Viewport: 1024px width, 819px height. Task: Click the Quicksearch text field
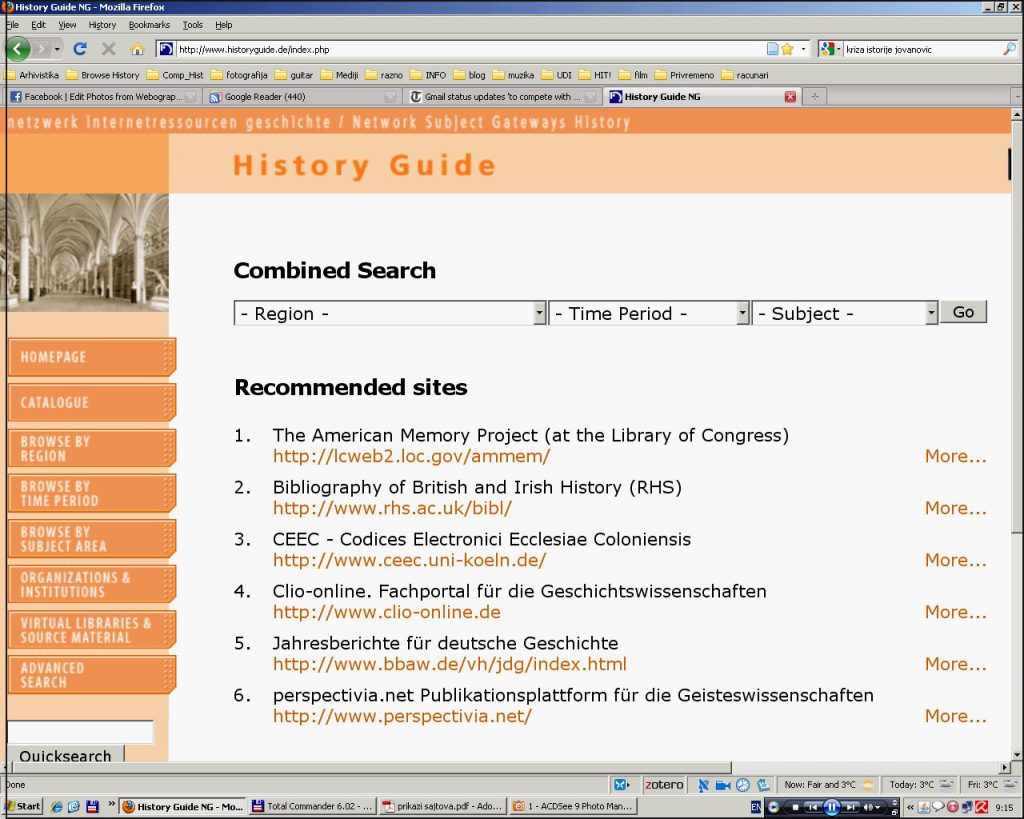(x=80, y=732)
